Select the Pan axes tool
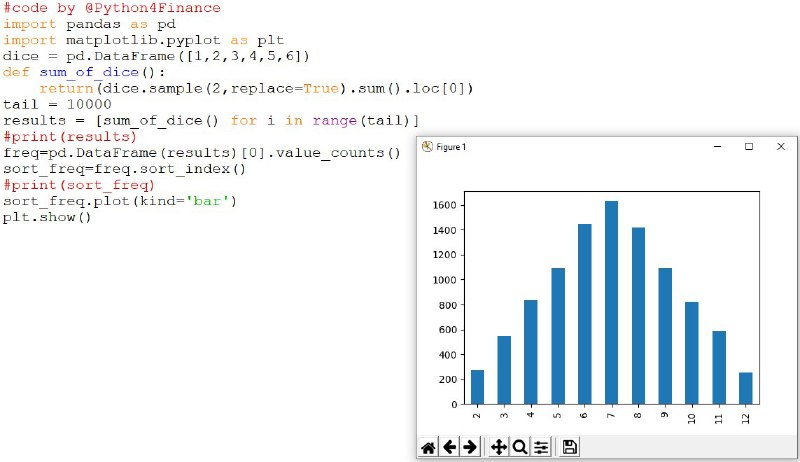 click(498, 447)
